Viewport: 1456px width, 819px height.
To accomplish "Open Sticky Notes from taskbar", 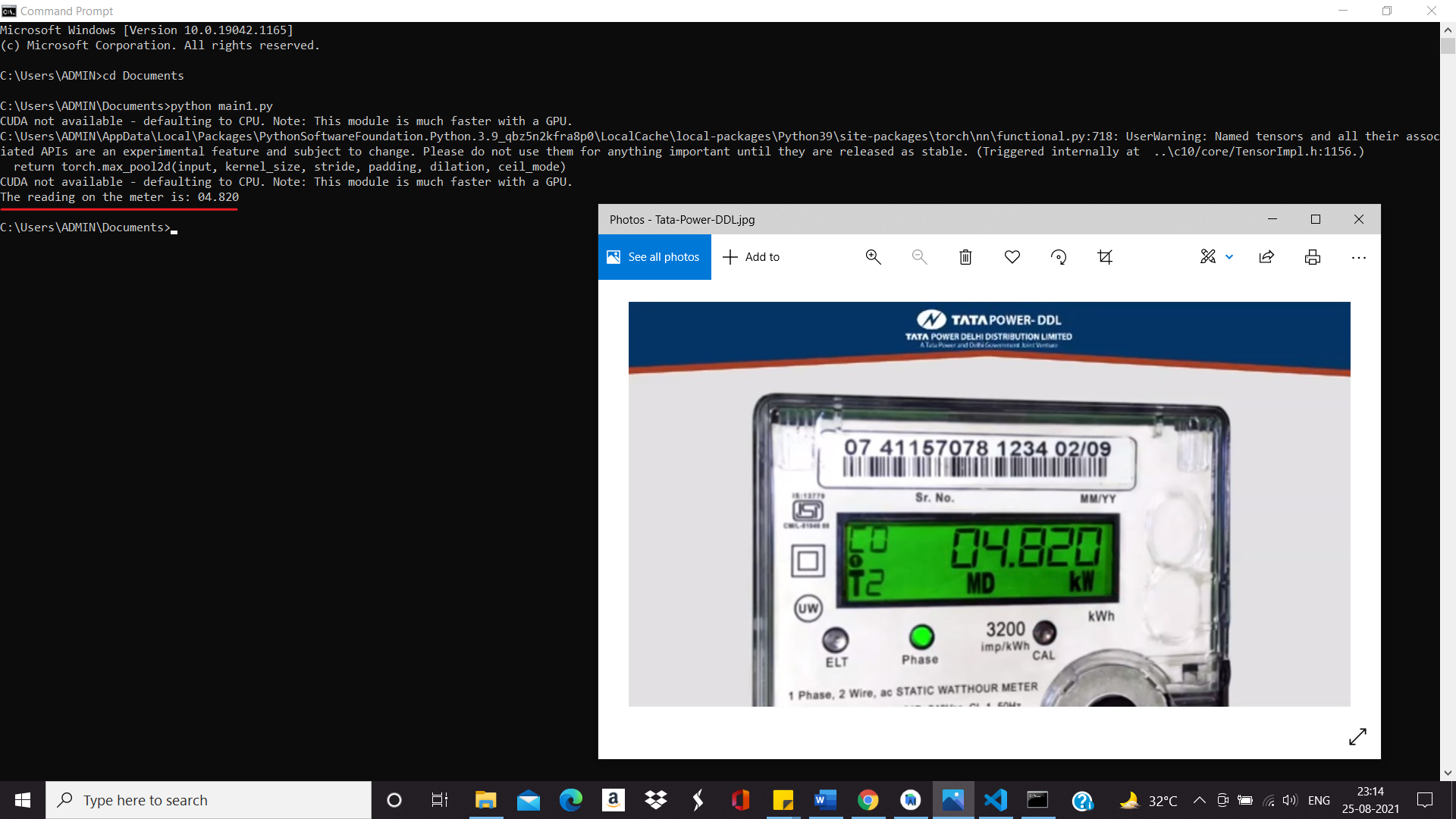I will click(783, 800).
